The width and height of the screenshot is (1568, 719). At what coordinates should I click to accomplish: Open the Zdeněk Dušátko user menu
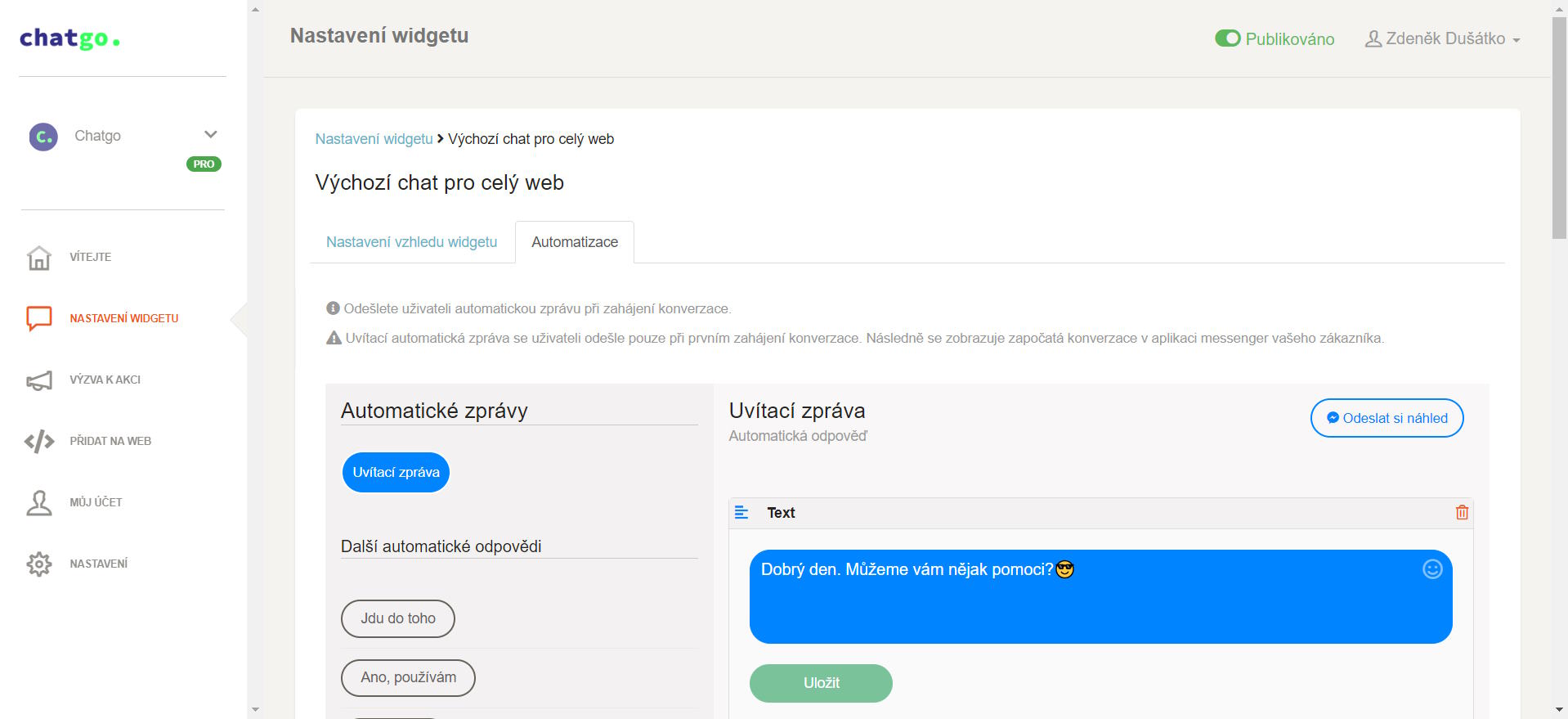(x=1442, y=39)
